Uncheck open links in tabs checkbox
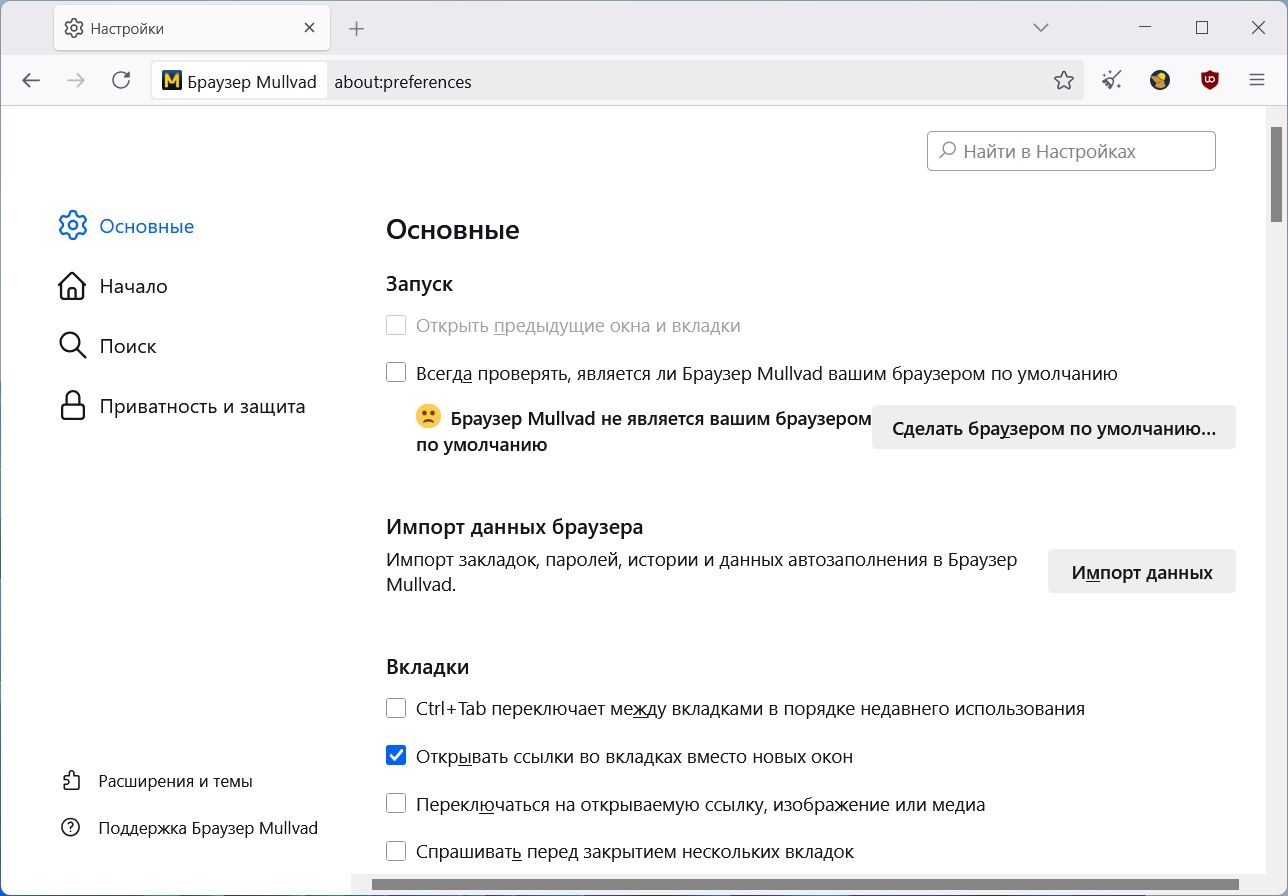Image resolution: width=1288 pixels, height=896 pixels. point(396,756)
